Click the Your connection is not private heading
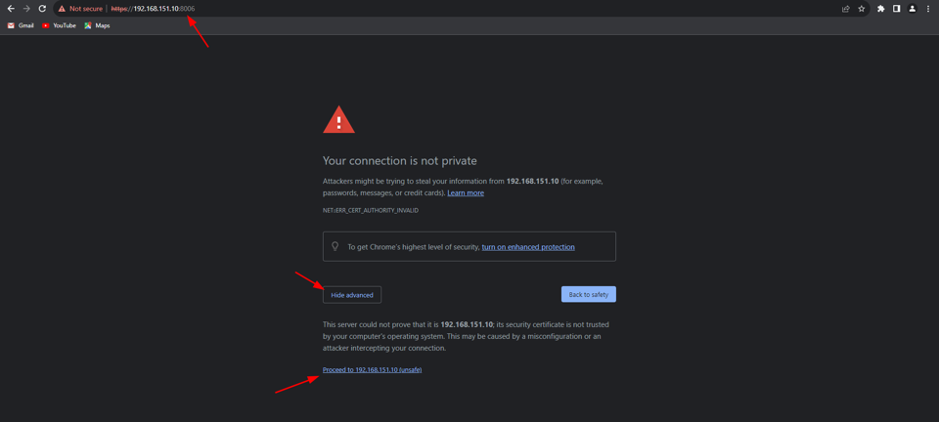The image size is (939, 422). (x=399, y=160)
